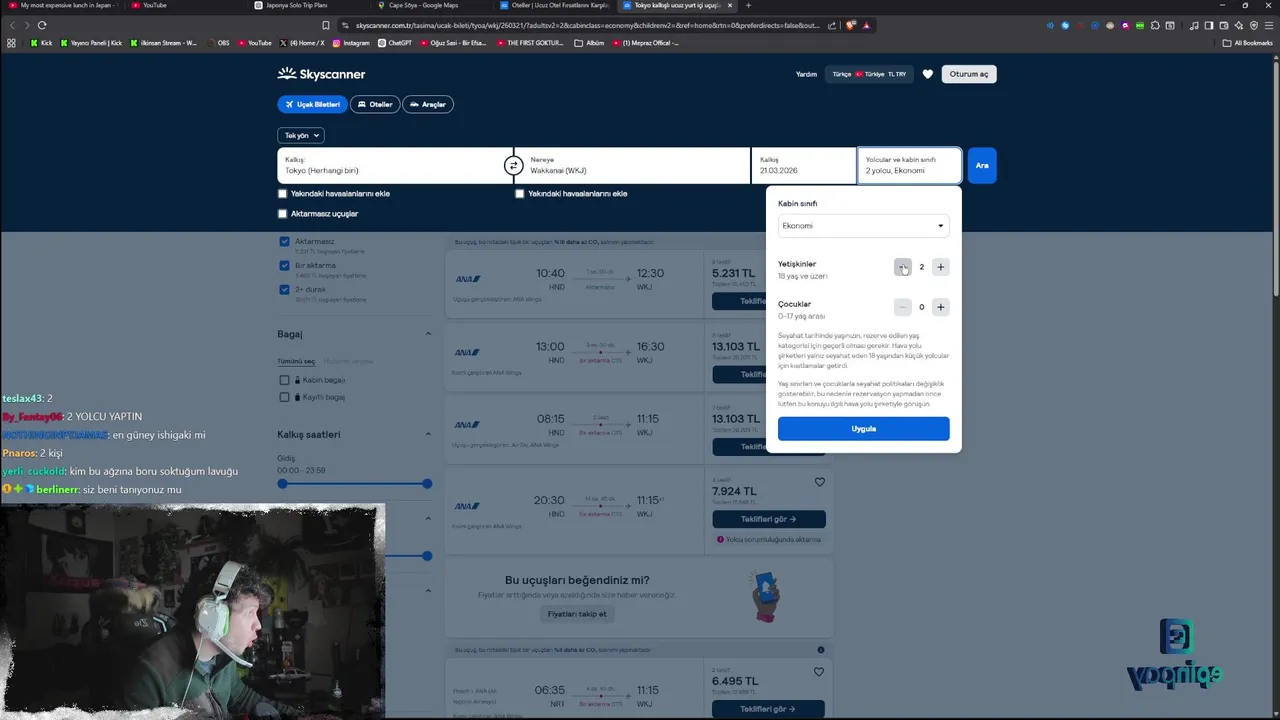Image resolution: width=1280 pixels, height=720 pixels.
Task: Open the music note media control icon
Action: click(x=1195, y=25)
